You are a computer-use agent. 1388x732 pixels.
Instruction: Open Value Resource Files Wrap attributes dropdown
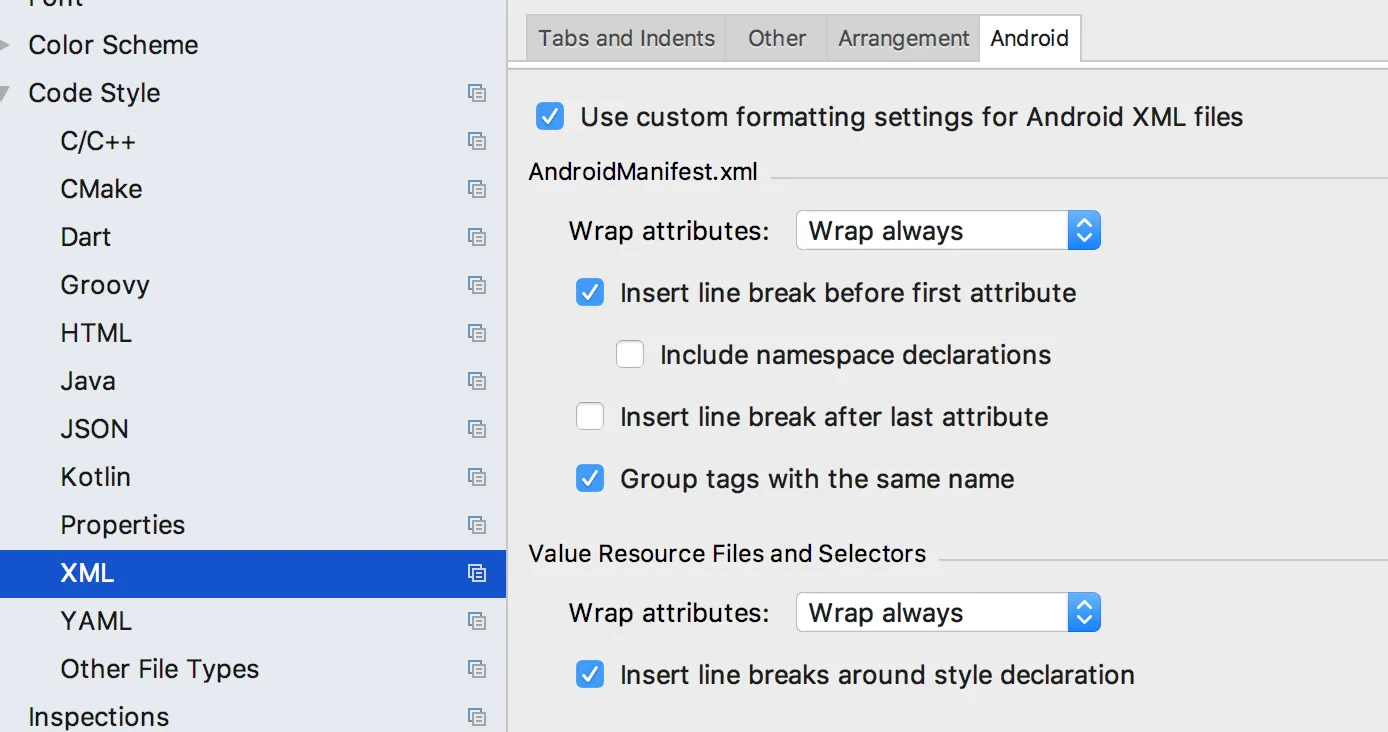coord(948,613)
